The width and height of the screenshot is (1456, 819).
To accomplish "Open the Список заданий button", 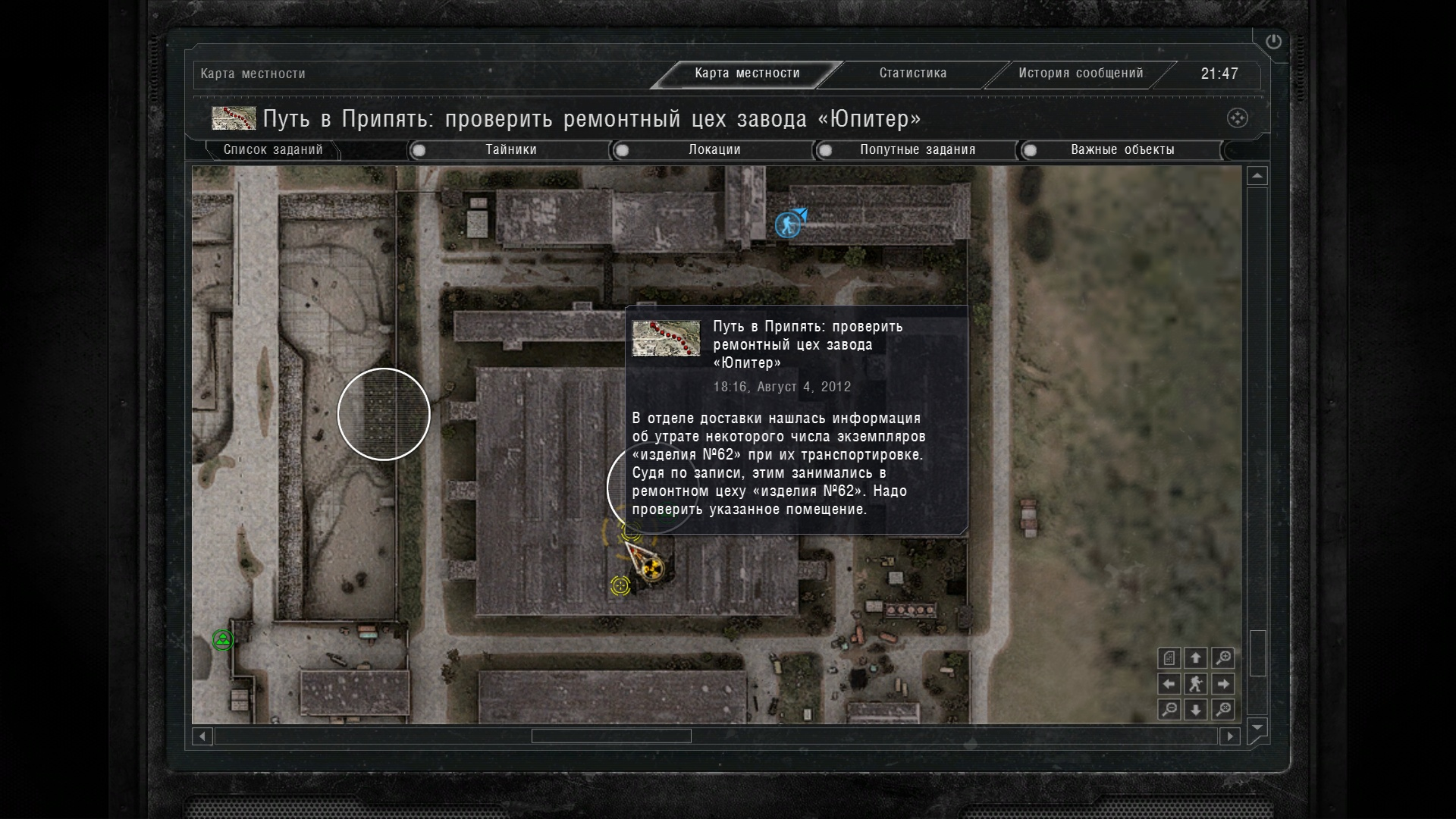I will coord(273,150).
